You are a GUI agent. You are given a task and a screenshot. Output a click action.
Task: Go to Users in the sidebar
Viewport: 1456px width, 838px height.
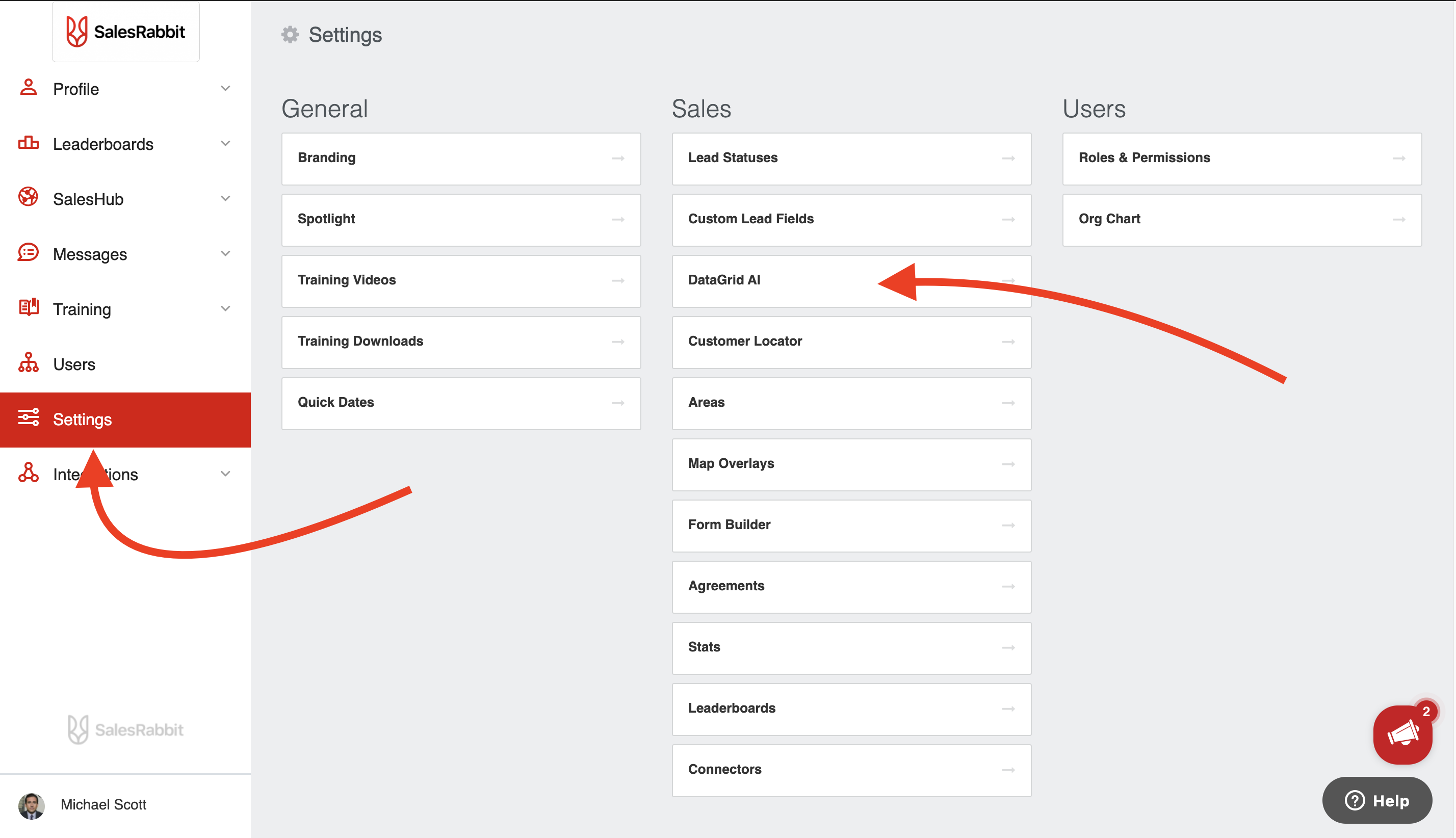[x=125, y=364]
